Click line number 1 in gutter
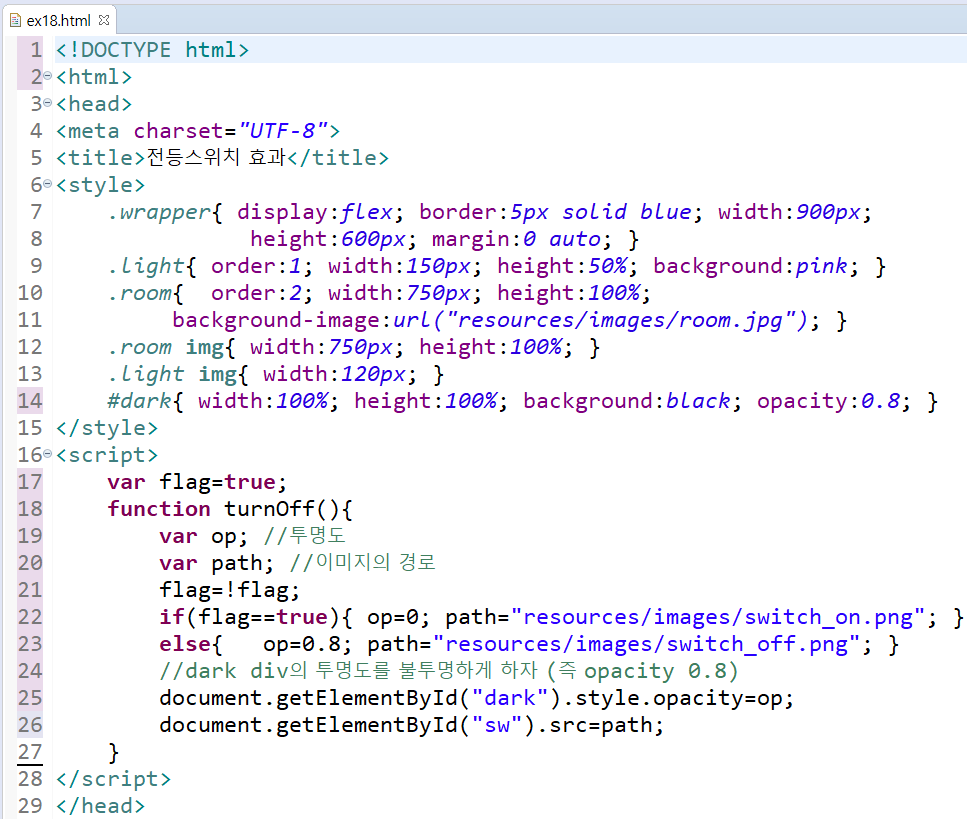This screenshot has height=819, width=967. pyautogui.click(x=36, y=50)
